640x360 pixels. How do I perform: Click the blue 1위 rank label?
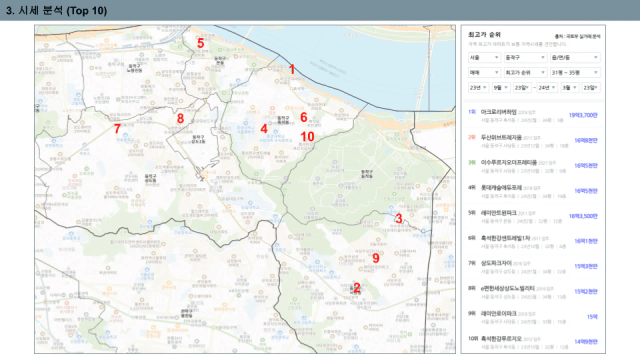pos(472,112)
